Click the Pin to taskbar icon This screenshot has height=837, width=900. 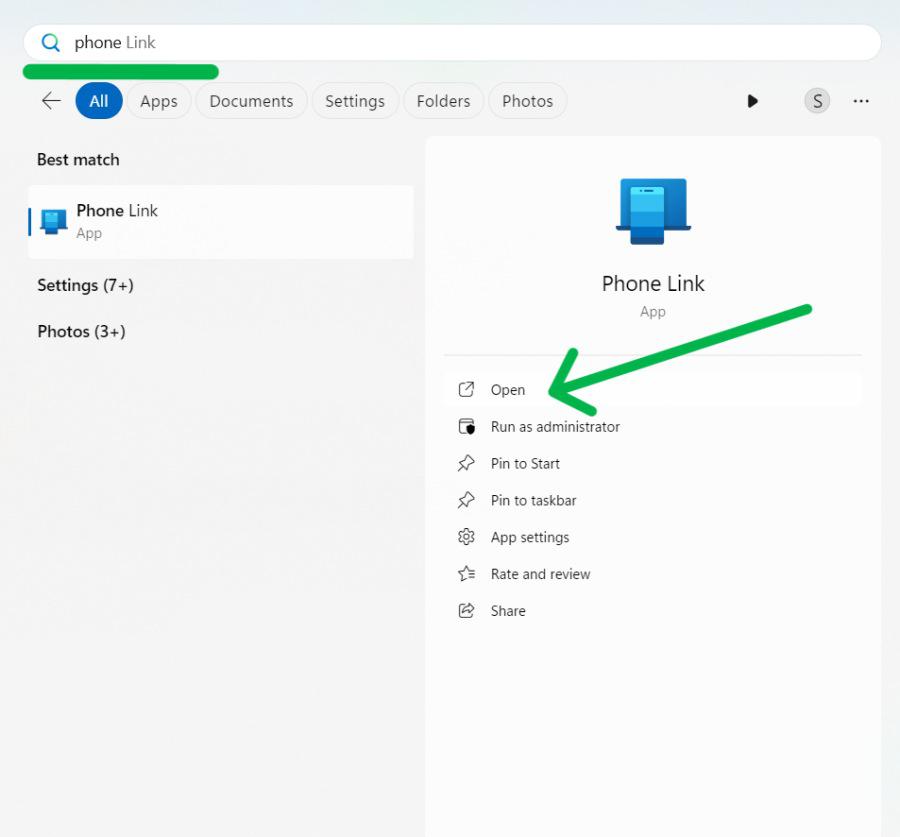tap(466, 500)
